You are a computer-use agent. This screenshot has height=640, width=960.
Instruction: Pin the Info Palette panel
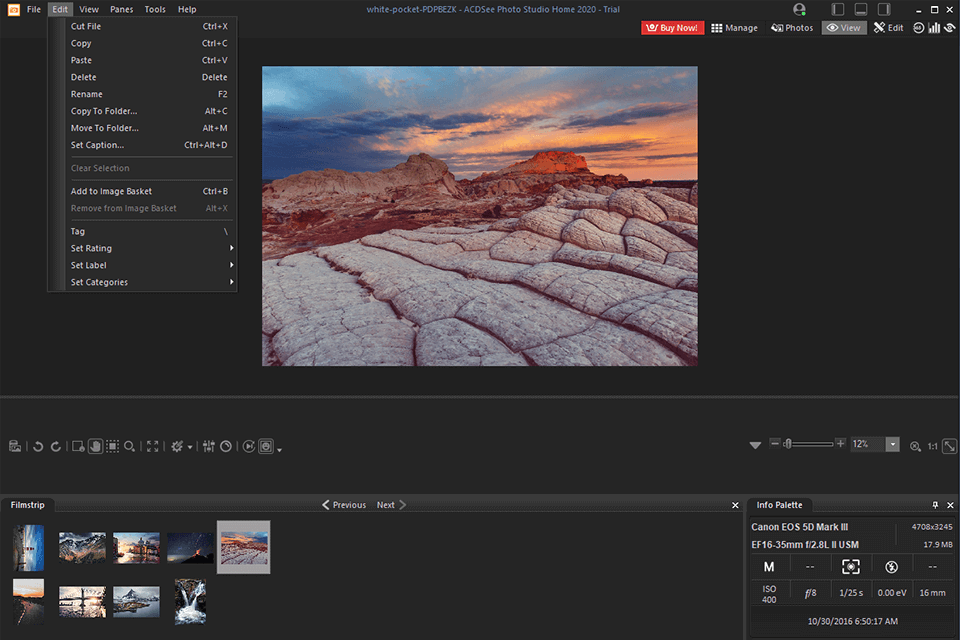click(x=935, y=505)
